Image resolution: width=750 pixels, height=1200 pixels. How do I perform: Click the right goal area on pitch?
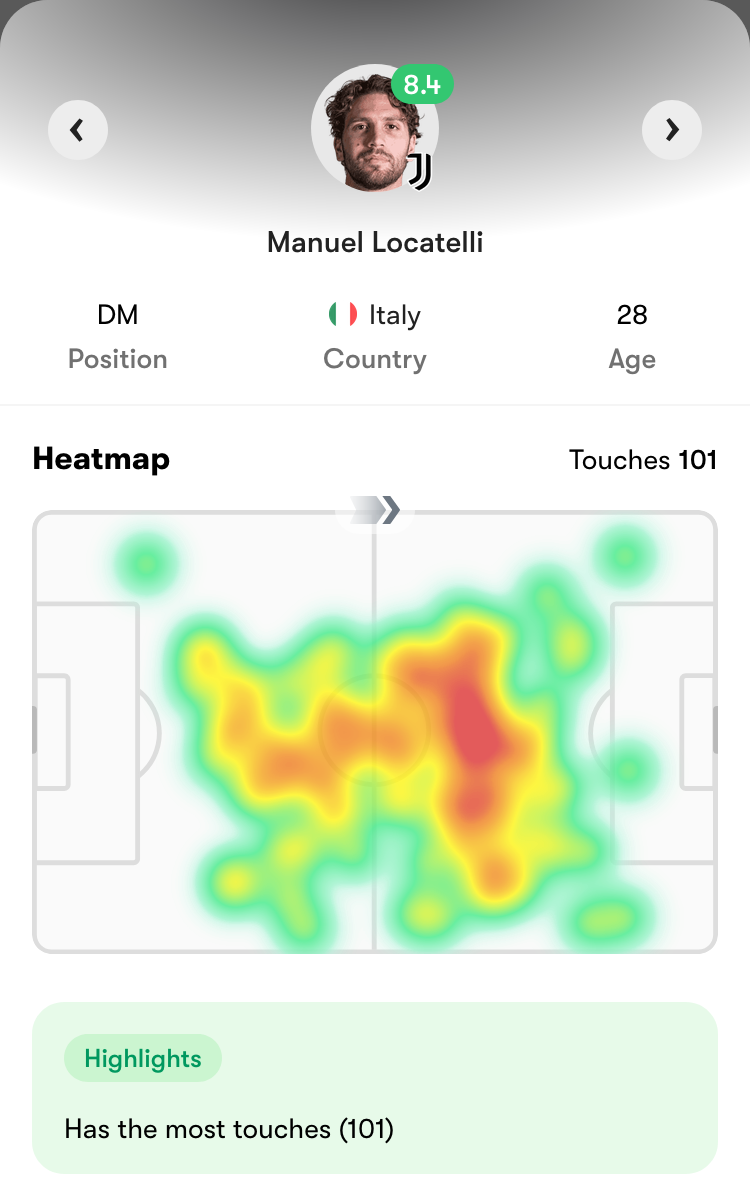click(x=698, y=731)
